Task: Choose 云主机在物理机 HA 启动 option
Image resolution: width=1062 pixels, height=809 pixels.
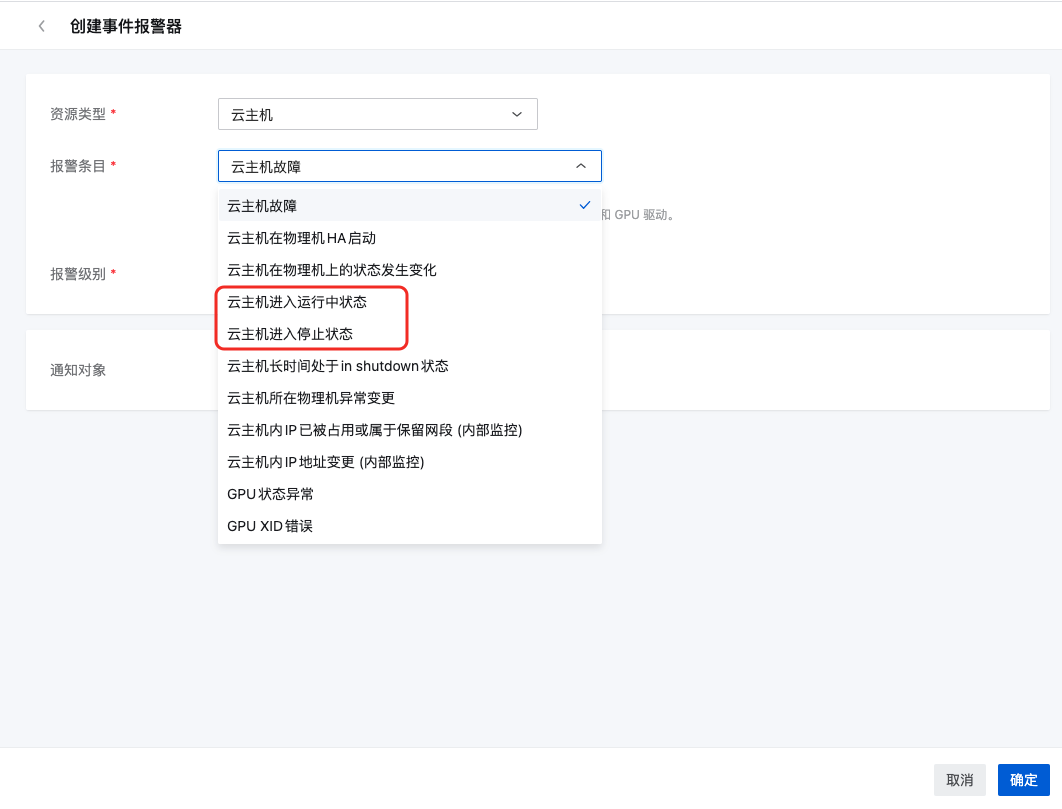Action: 410,238
